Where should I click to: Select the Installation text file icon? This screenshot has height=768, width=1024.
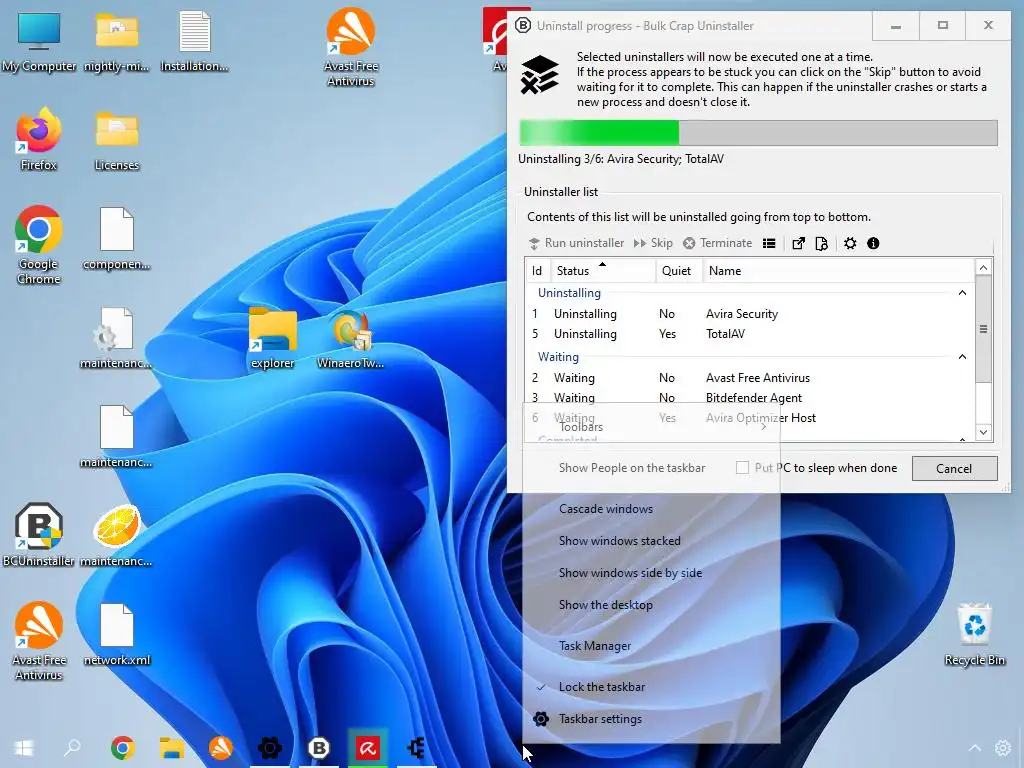click(194, 42)
